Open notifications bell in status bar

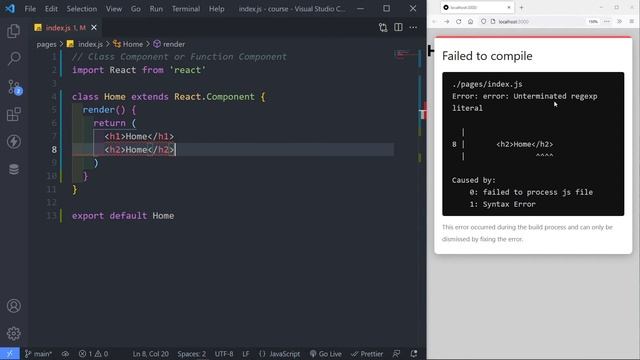414,354
